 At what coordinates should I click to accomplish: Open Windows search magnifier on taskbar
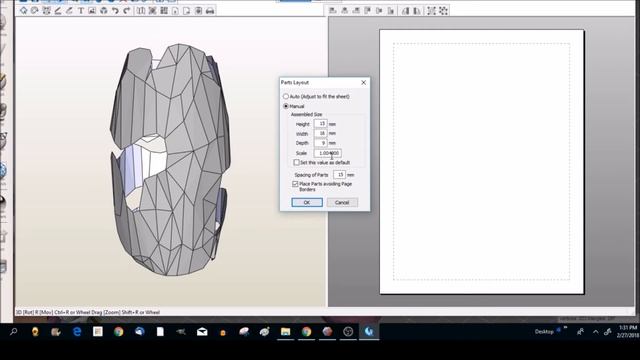(13, 331)
